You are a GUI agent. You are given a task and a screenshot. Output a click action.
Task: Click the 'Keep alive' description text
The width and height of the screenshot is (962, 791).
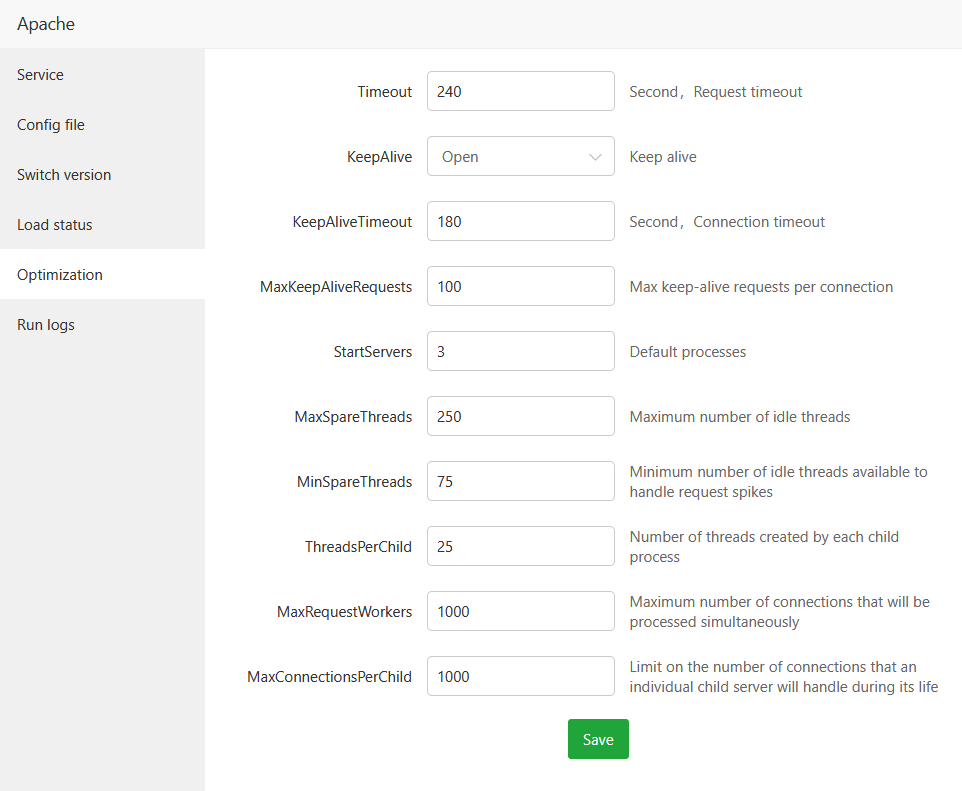[x=663, y=156]
